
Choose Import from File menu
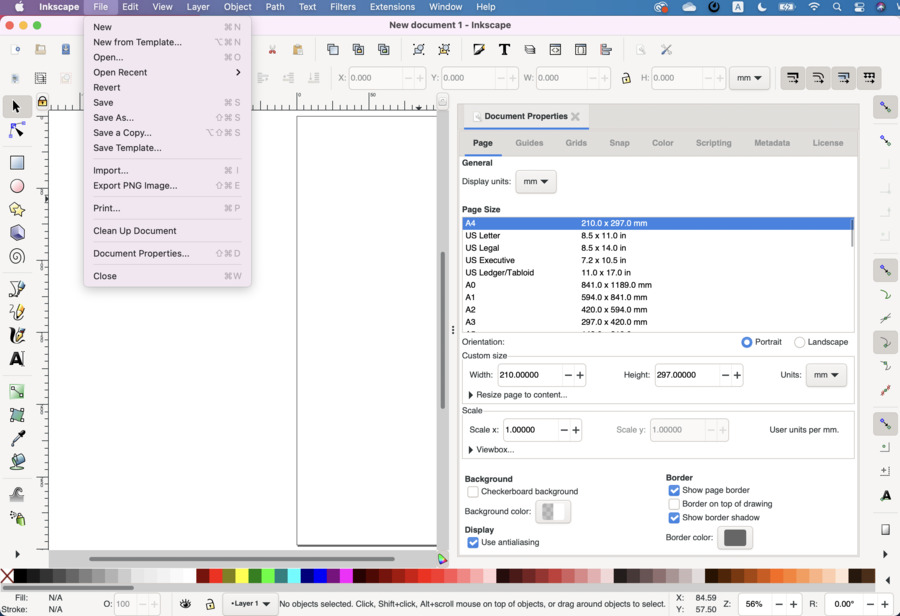click(166, 171)
